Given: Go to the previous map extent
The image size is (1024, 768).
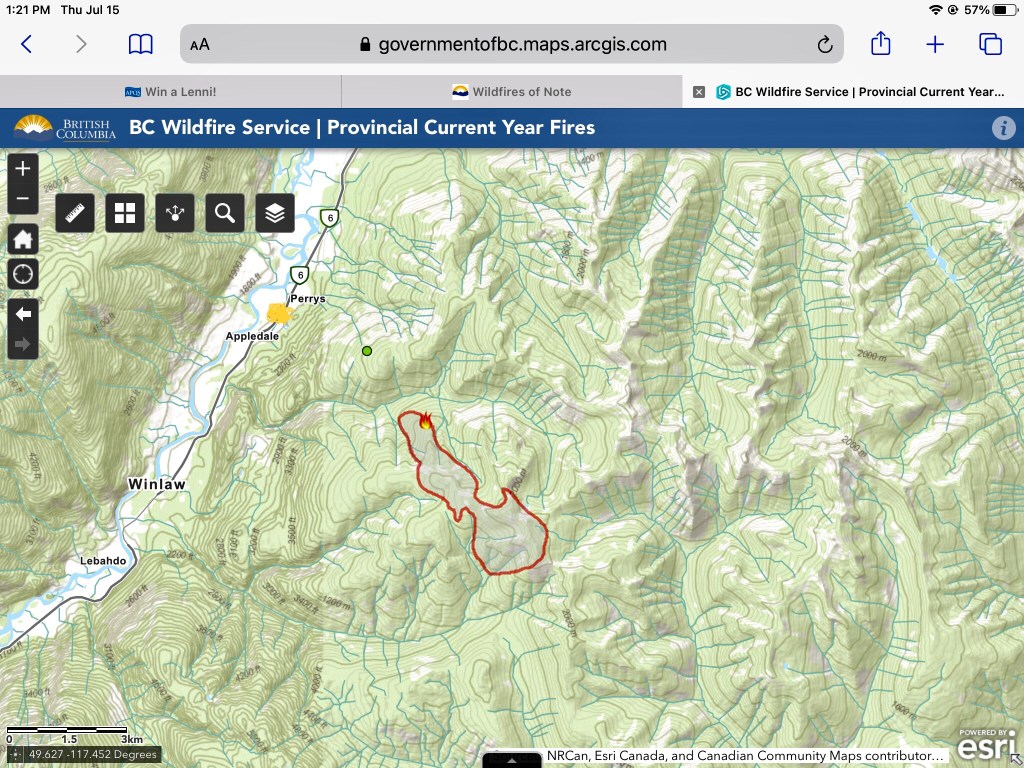Looking at the screenshot, I should [x=23, y=314].
